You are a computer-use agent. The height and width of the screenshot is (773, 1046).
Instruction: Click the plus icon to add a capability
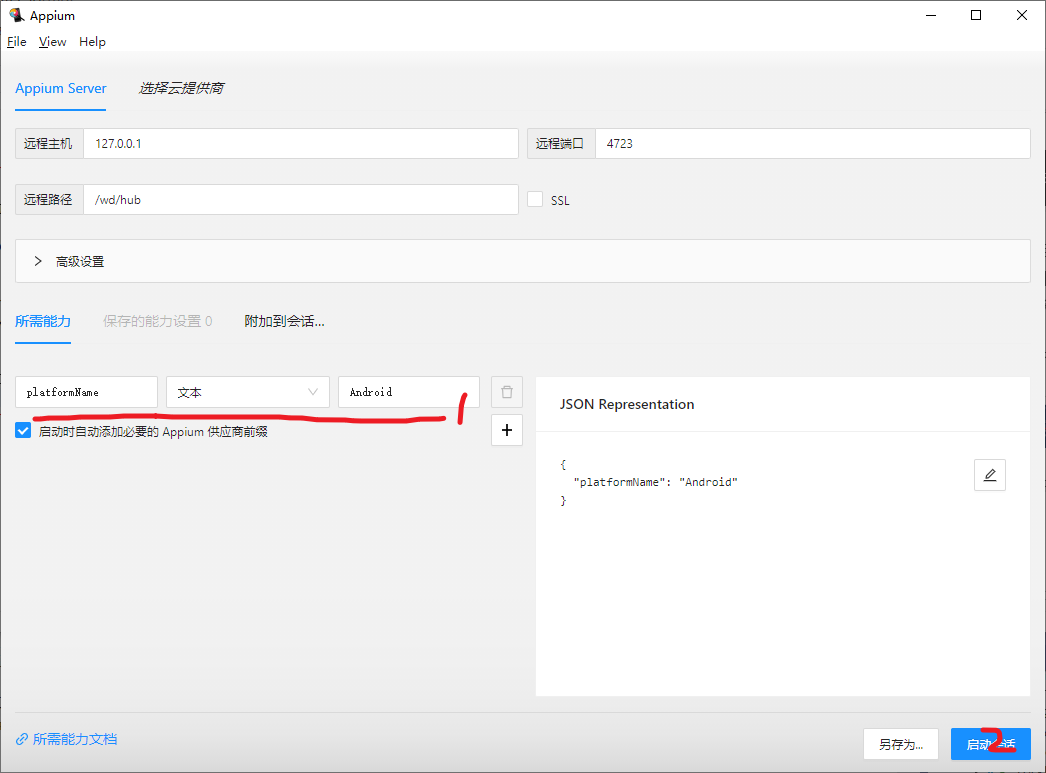[x=506, y=430]
